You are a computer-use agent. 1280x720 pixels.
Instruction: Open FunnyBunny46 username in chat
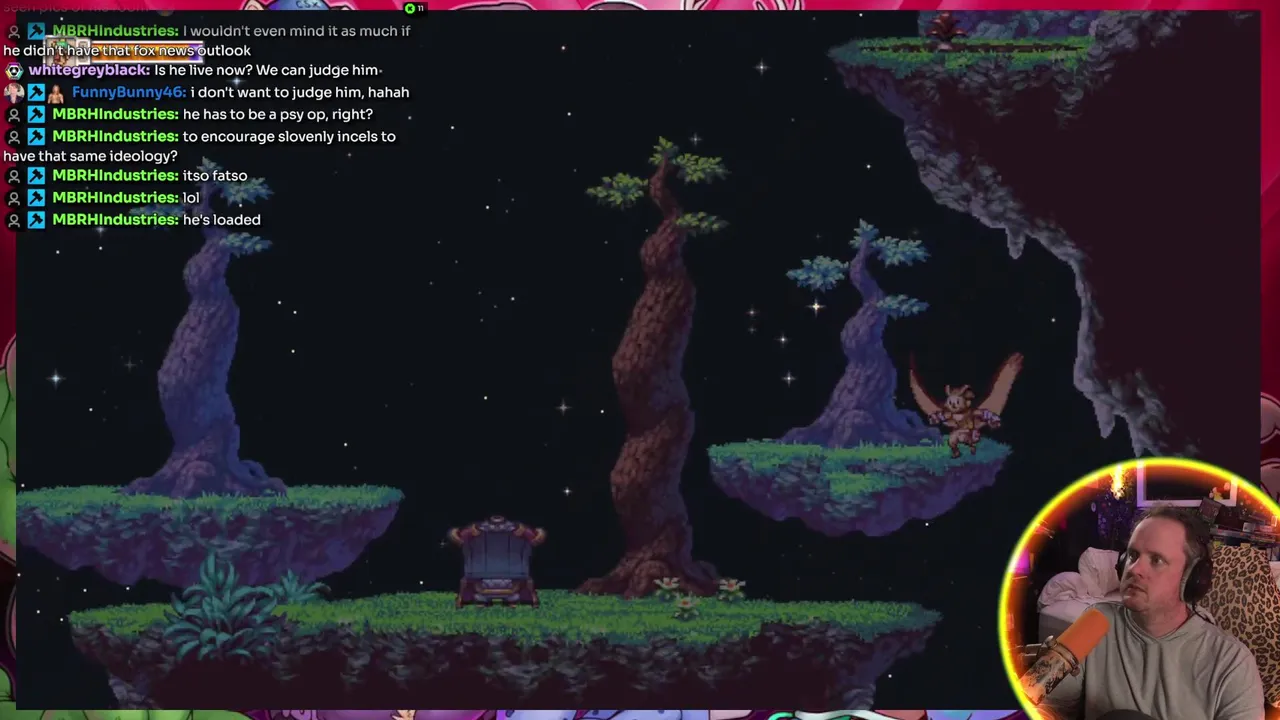[x=129, y=92]
